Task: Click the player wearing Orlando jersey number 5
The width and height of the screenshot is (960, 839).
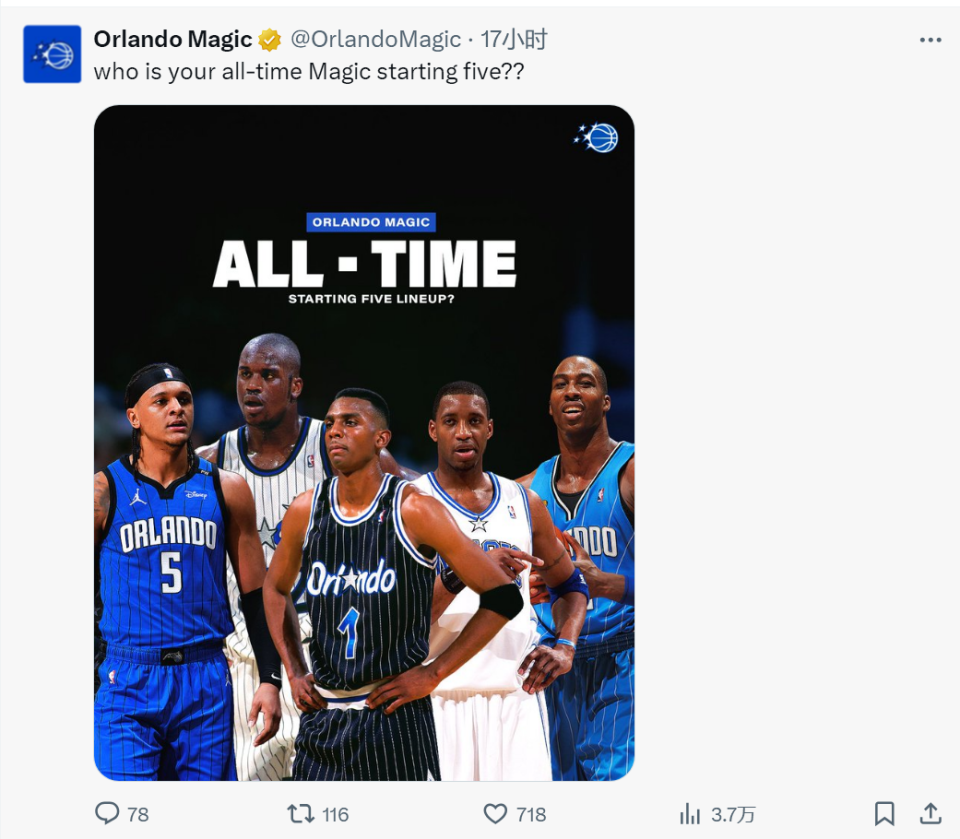Action: (165, 560)
